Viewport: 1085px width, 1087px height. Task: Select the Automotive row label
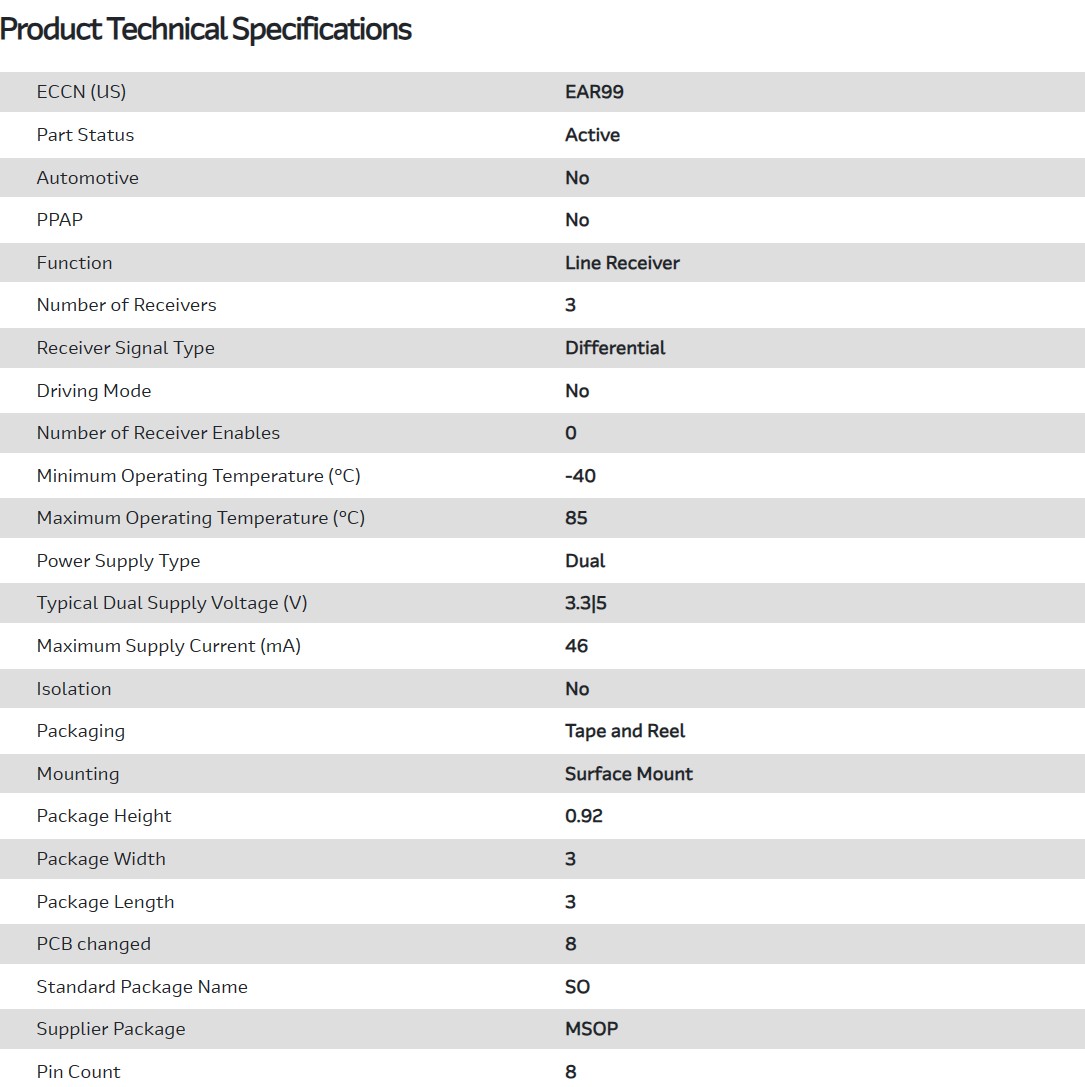[x=87, y=178]
